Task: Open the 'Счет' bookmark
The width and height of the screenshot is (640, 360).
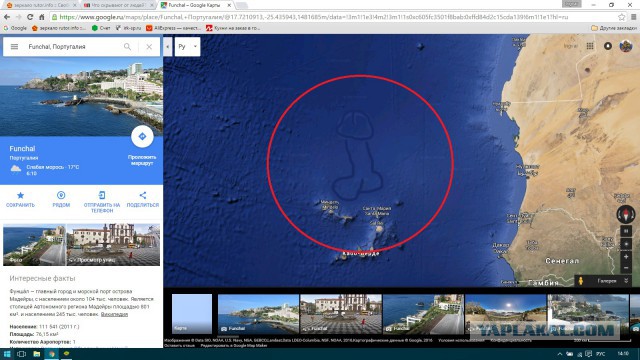Action: coord(101,28)
